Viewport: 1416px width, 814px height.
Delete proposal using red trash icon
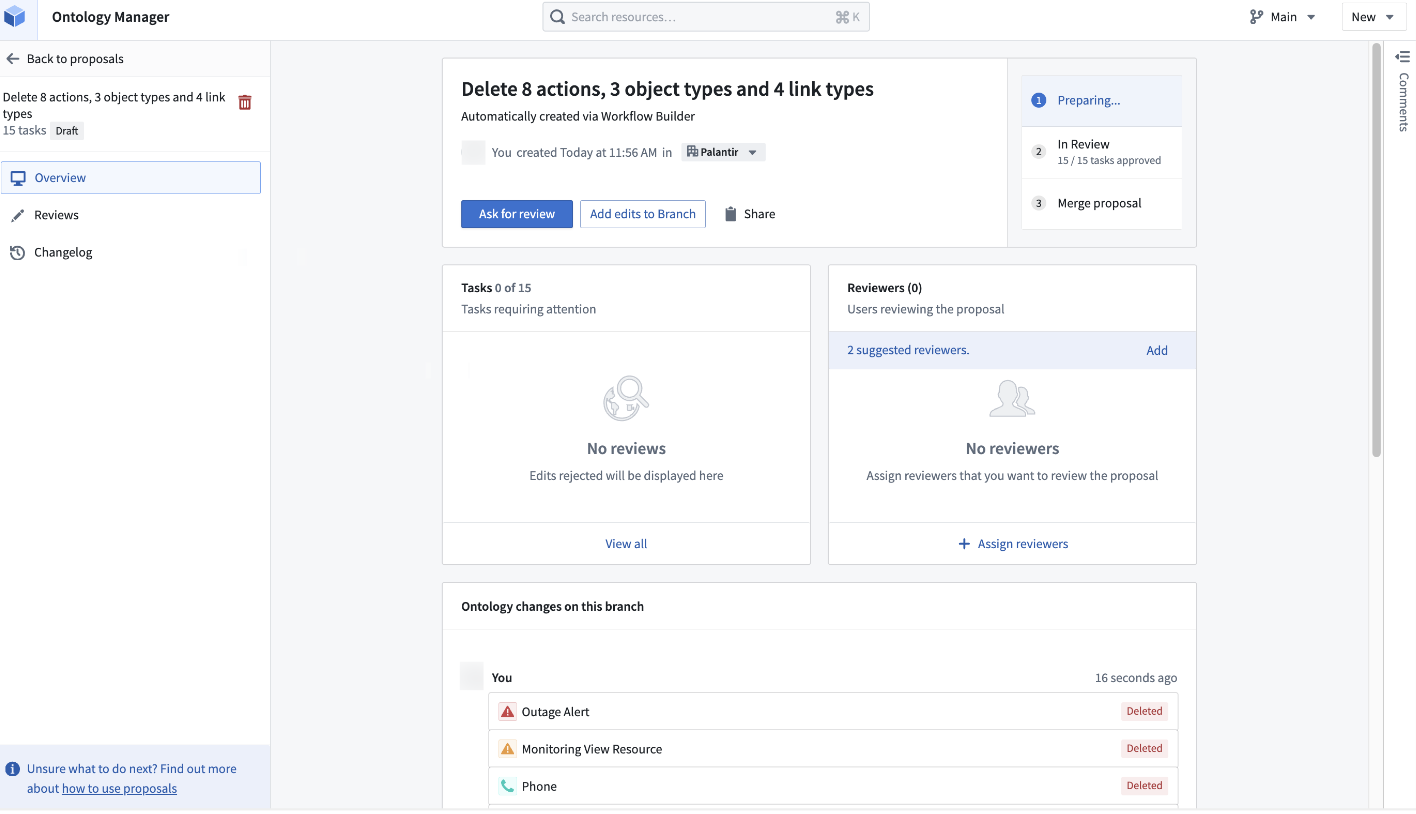click(245, 102)
